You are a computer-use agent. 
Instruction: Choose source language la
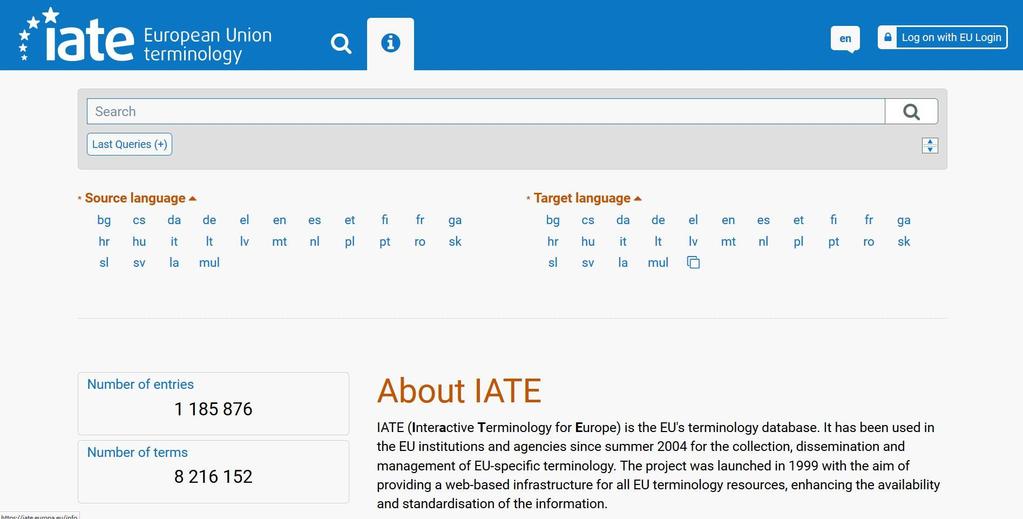pyautogui.click(x=174, y=262)
